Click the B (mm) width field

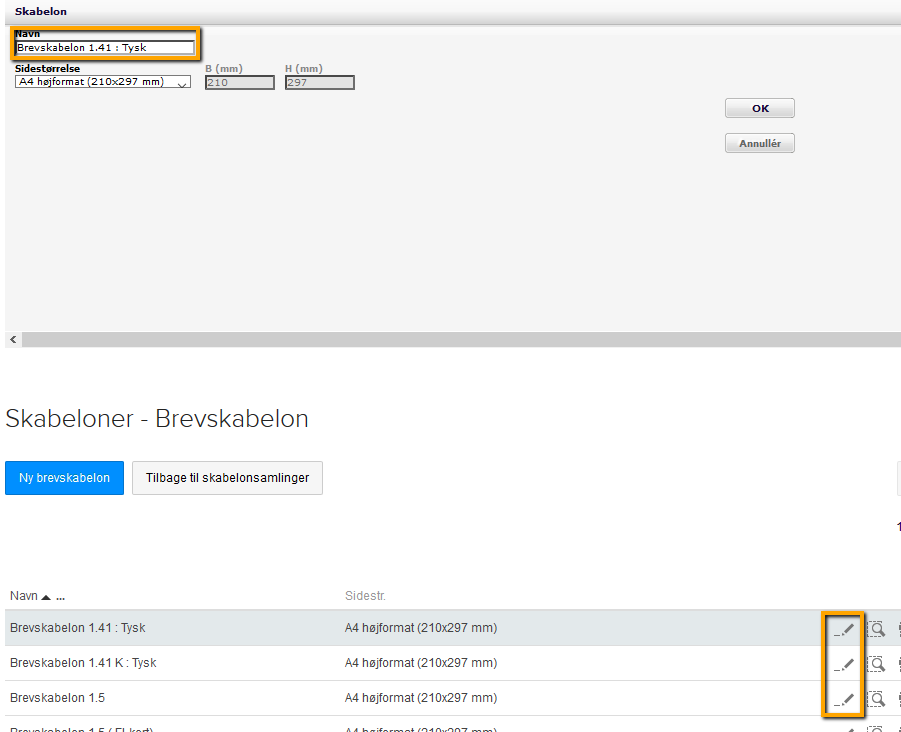pos(239,83)
